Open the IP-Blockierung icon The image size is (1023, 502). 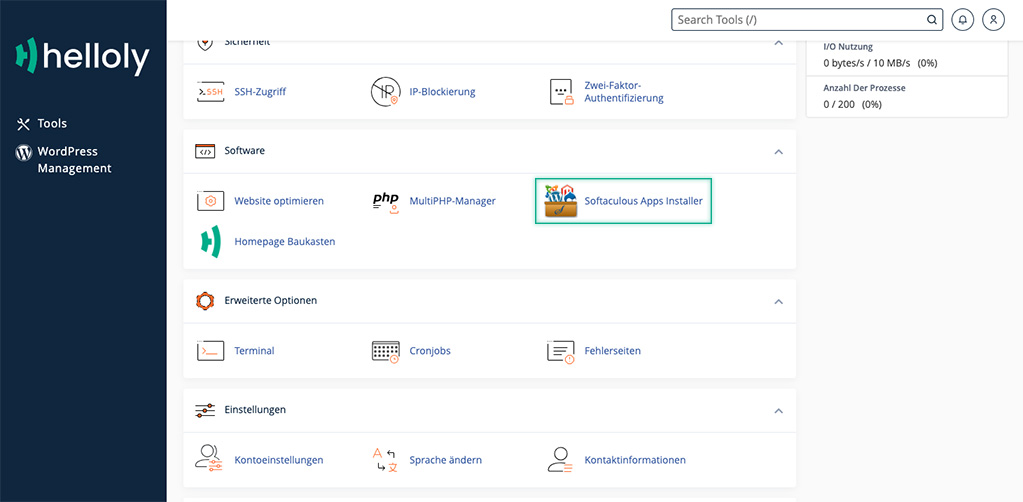[386, 92]
